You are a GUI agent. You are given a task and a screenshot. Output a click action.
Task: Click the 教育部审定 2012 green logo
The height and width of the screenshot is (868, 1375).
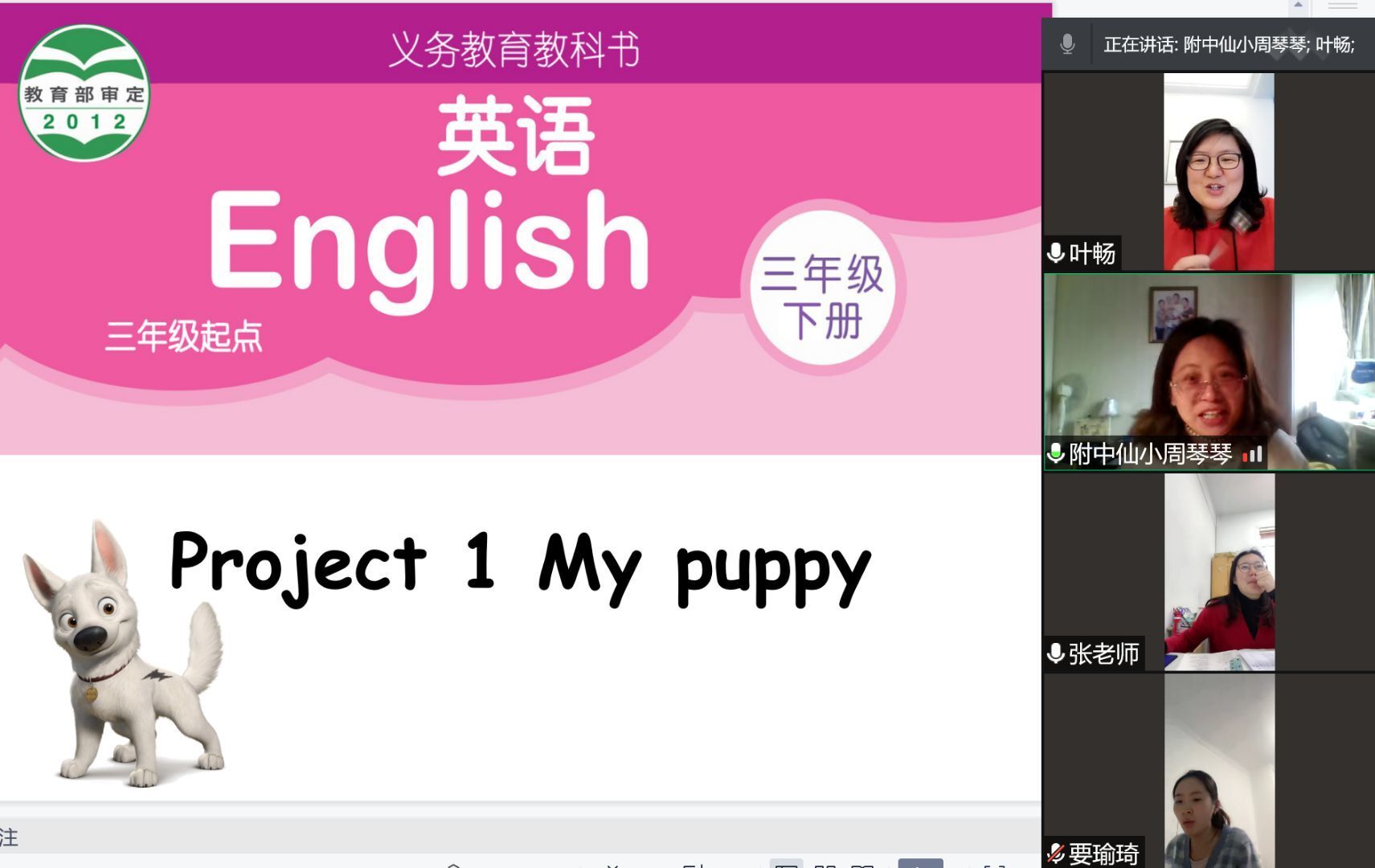coord(84,92)
